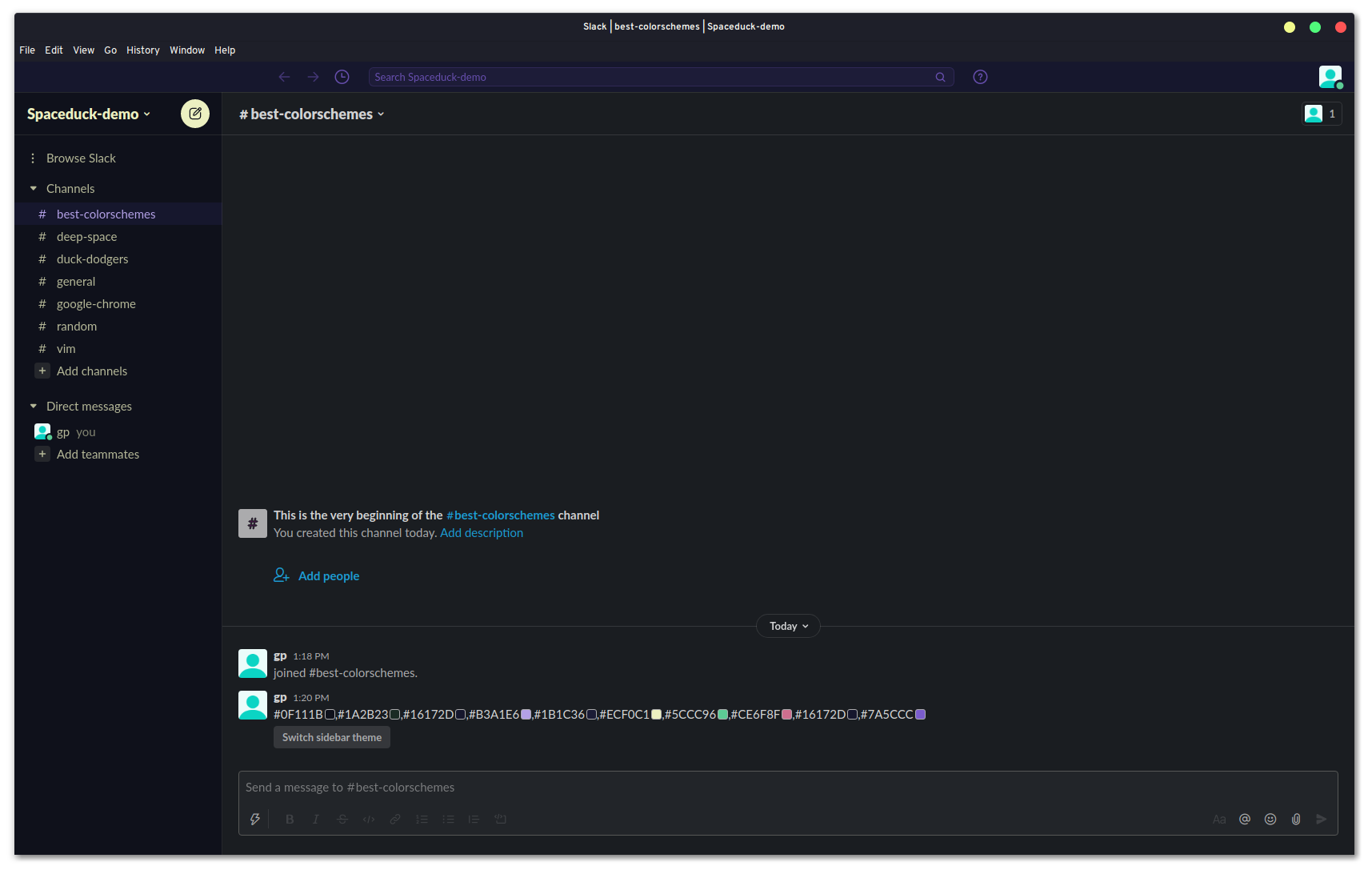
Task: Open Browse Slack menu
Action: click(x=81, y=158)
